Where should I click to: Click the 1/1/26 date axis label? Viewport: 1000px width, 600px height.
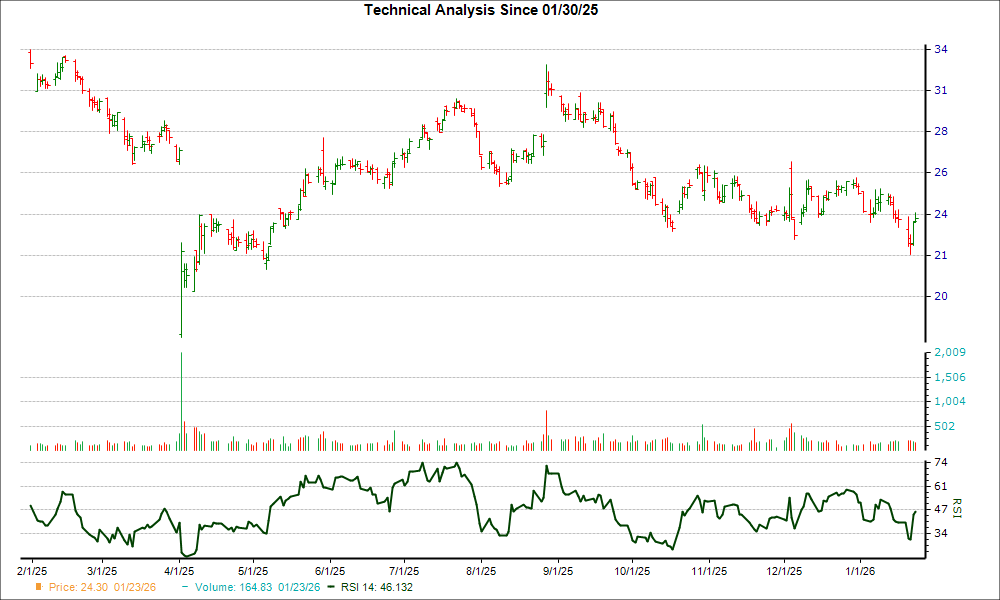click(858, 569)
